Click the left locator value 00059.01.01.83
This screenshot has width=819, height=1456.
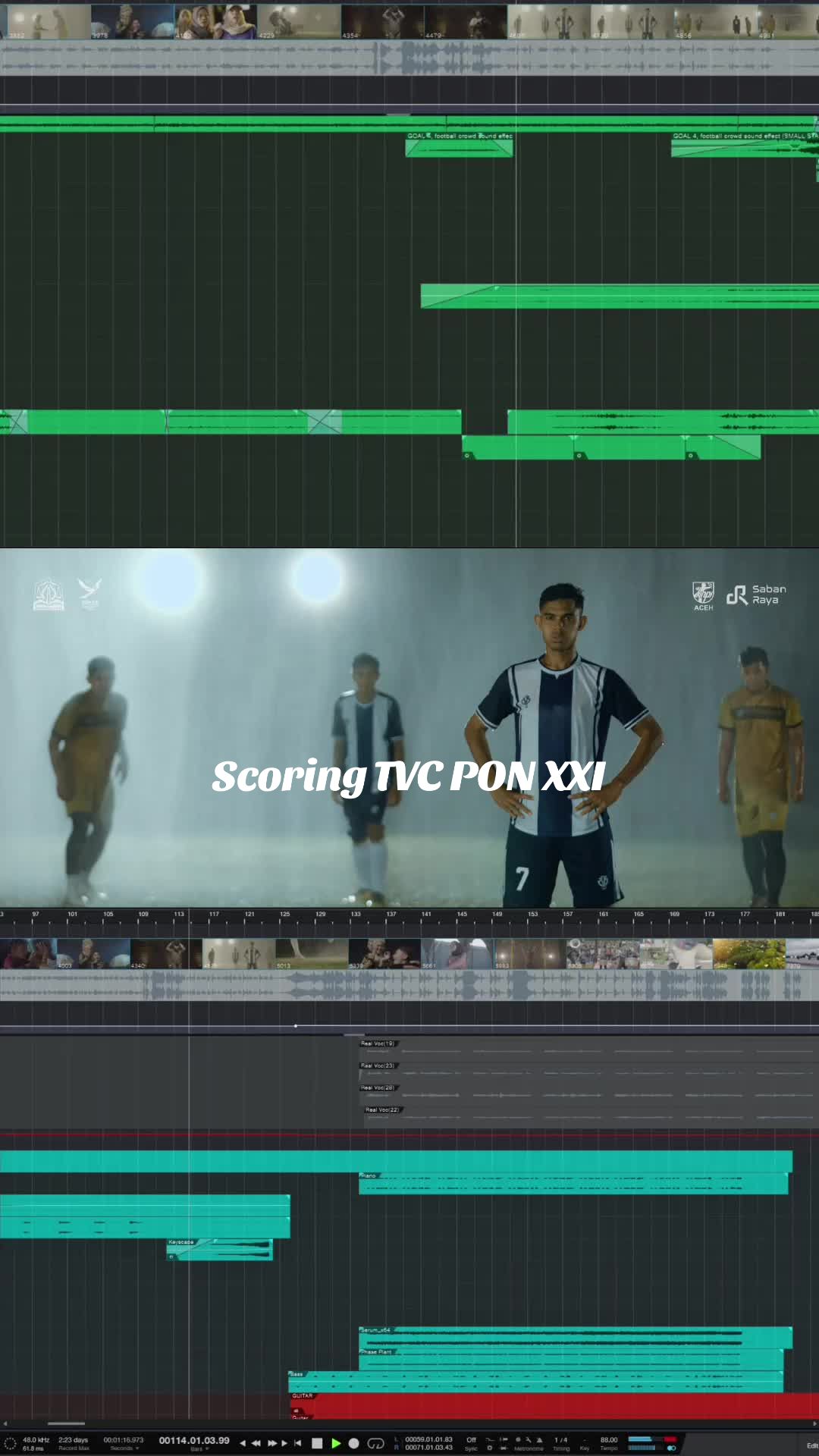(429, 1439)
